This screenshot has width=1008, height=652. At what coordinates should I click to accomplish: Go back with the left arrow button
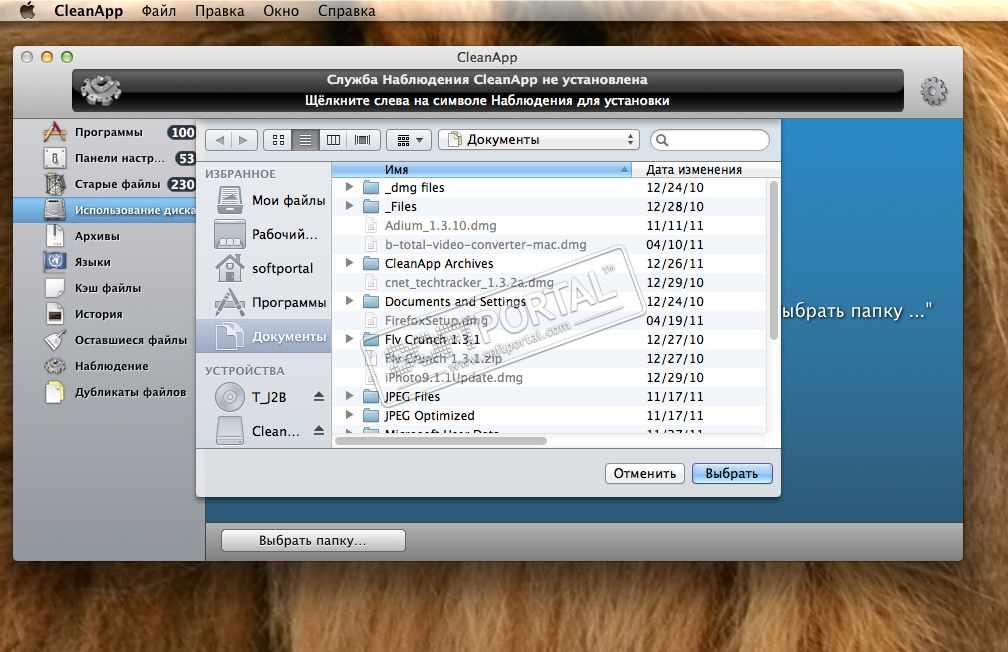pyautogui.click(x=219, y=140)
